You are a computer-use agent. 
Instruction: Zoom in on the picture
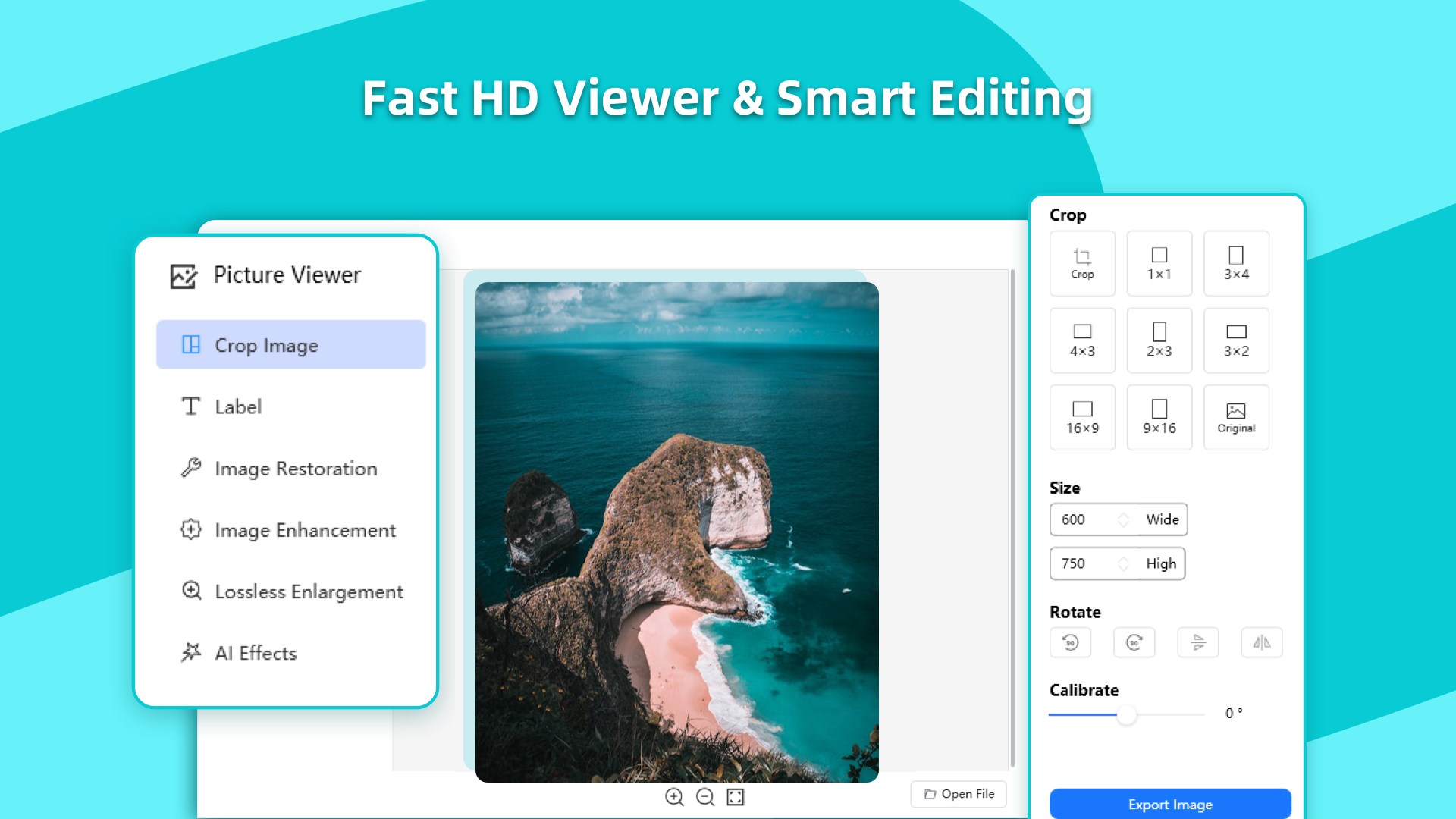point(674,797)
